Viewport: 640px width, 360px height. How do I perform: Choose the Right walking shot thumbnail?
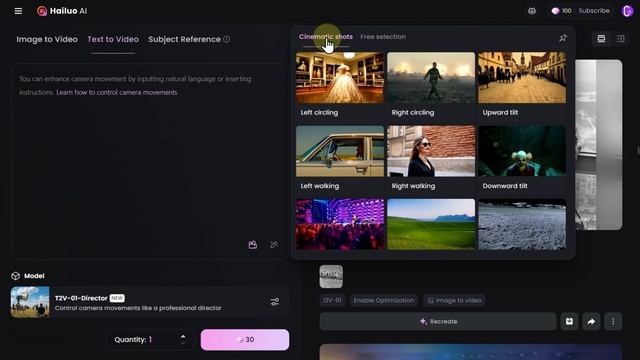coord(431,151)
